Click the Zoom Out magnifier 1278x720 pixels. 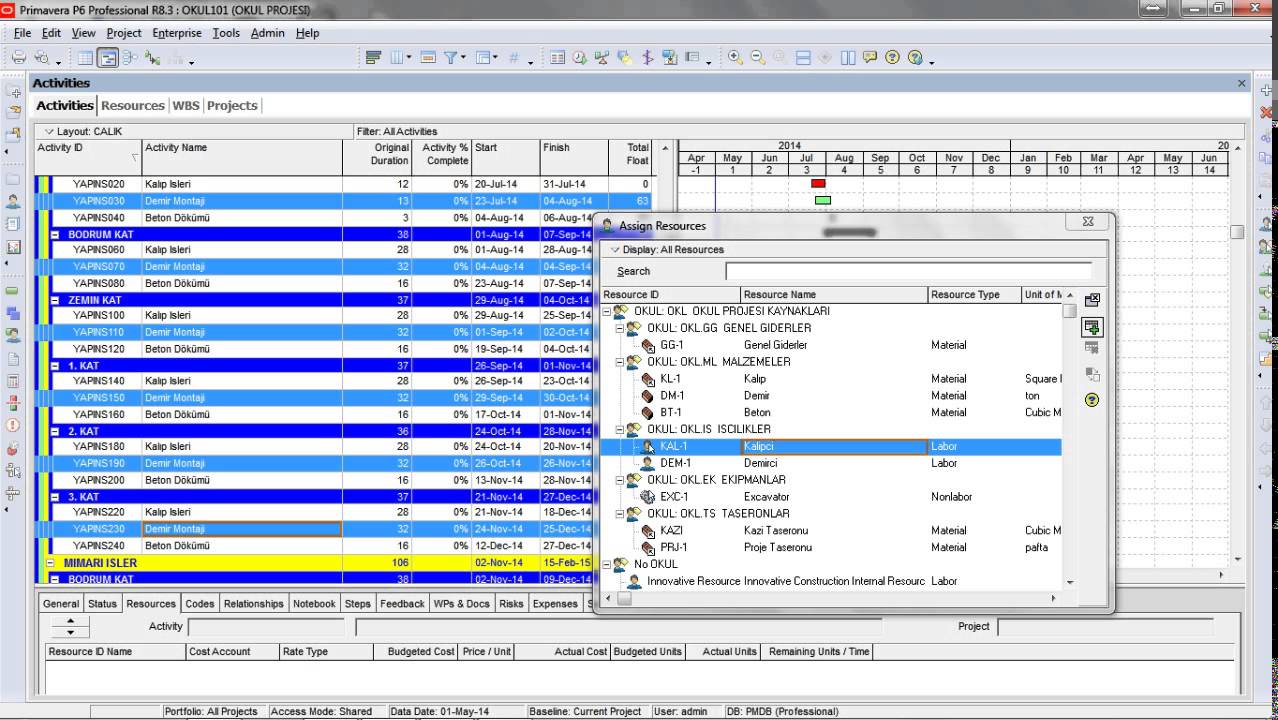pos(757,58)
